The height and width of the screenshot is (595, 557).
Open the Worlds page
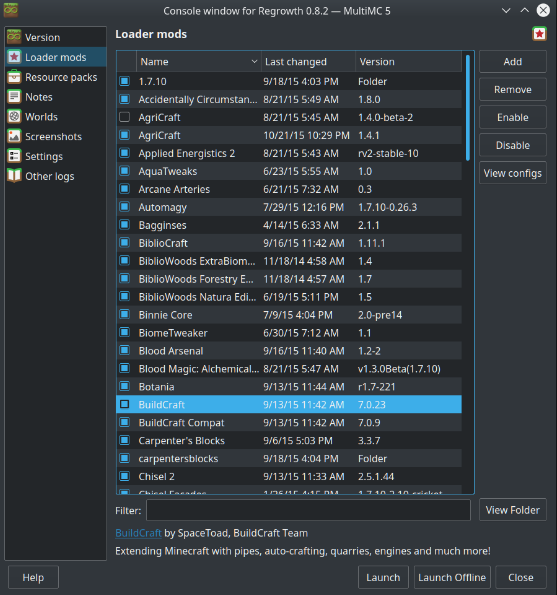tap(55, 116)
